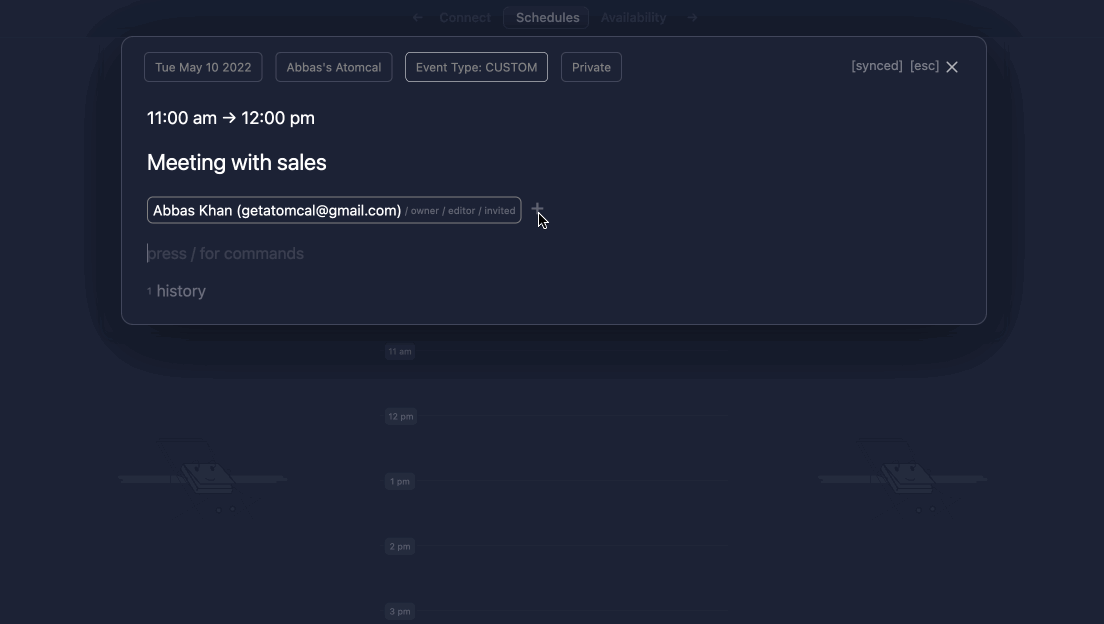This screenshot has height=624, width=1104.
Task: Switch to the Schedules tab
Action: (547, 18)
